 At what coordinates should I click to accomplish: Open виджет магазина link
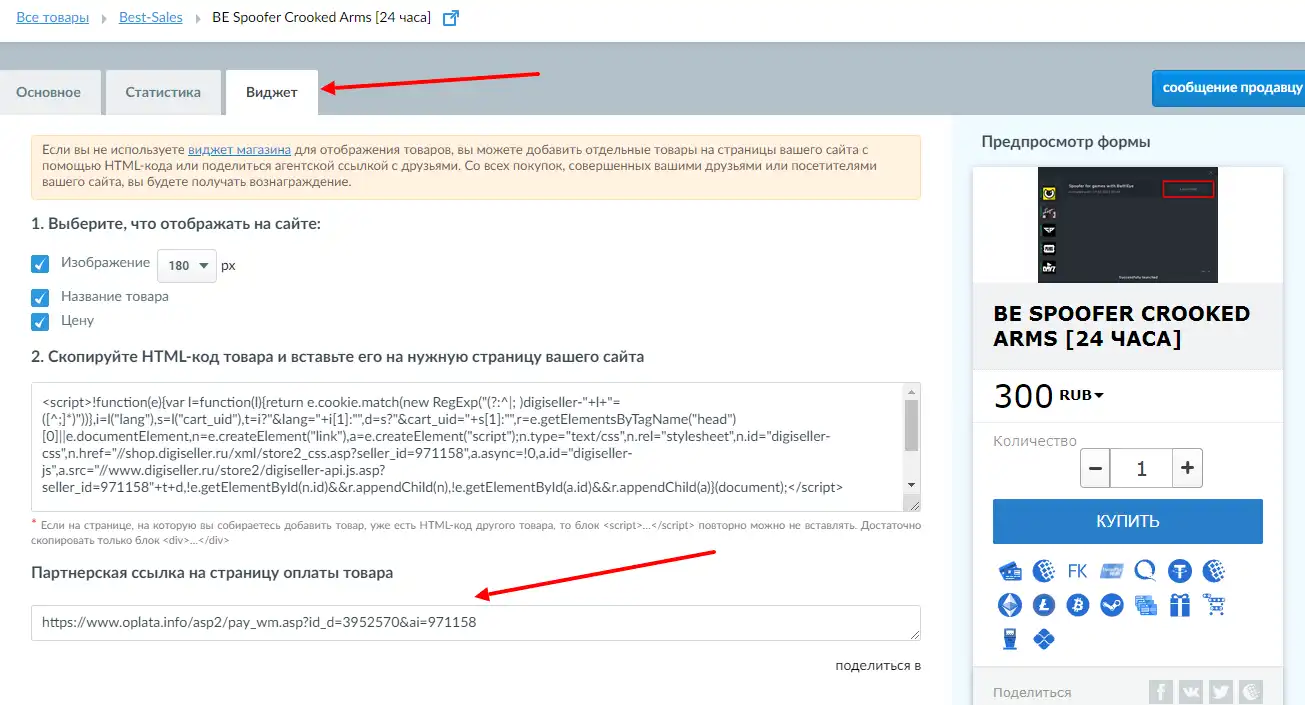240,149
